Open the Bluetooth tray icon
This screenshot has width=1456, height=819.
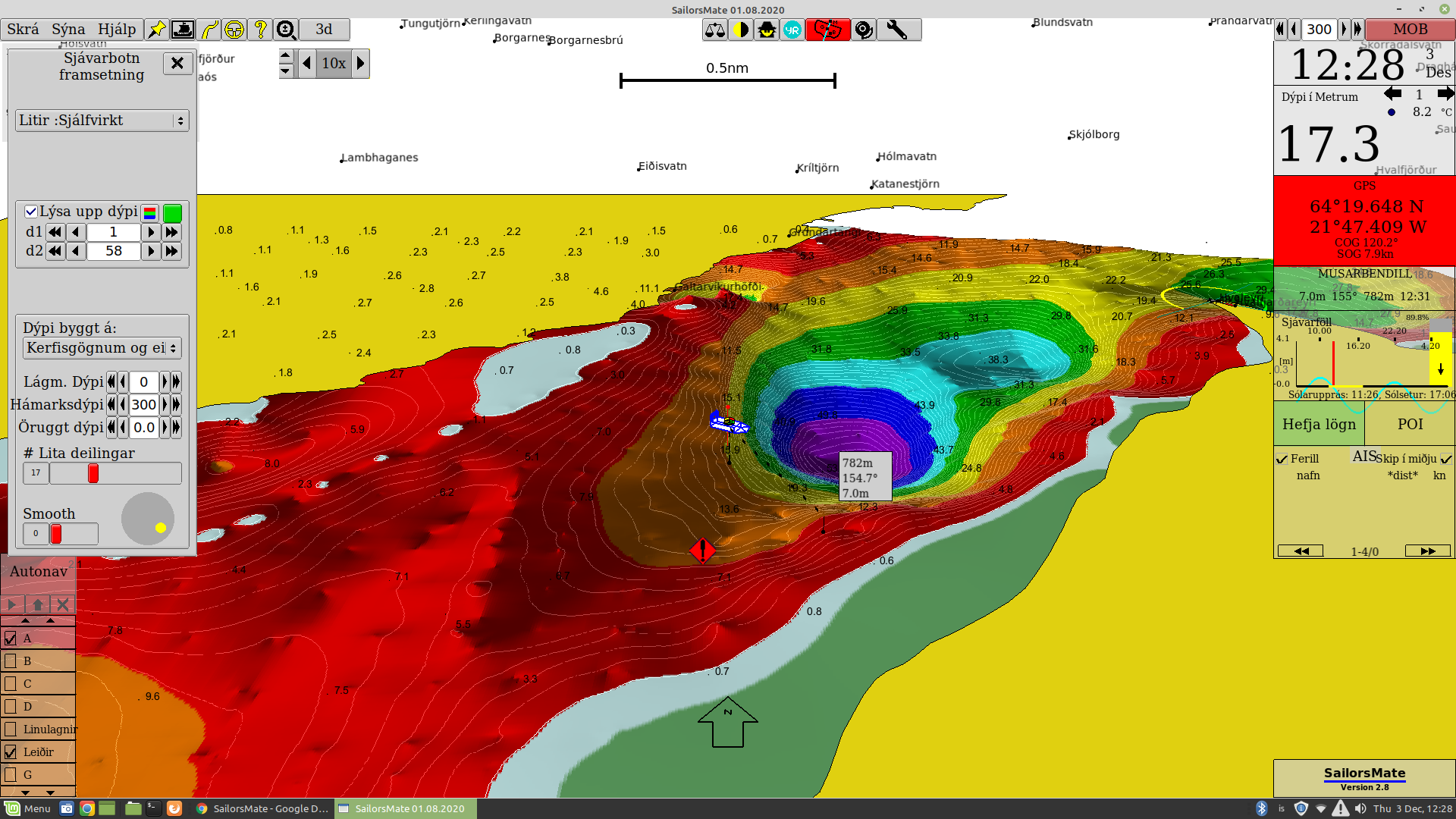pos(1262,808)
